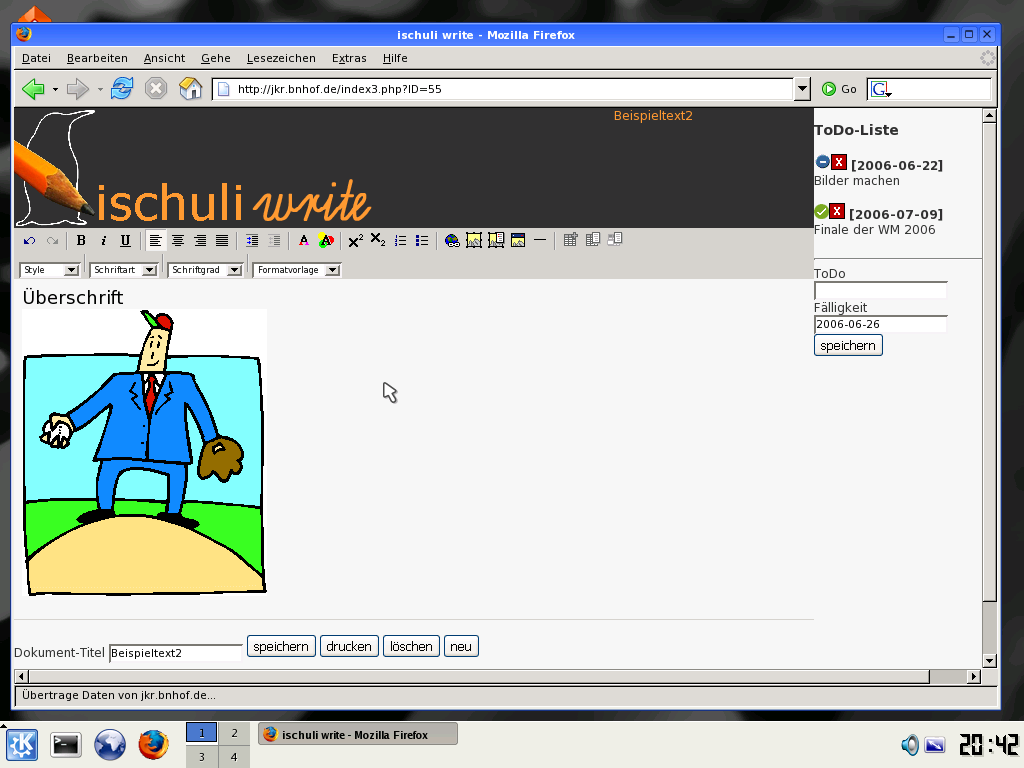
Task: Switch to virtual desktop 2 in the pager
Action: (x=234, y=733)
